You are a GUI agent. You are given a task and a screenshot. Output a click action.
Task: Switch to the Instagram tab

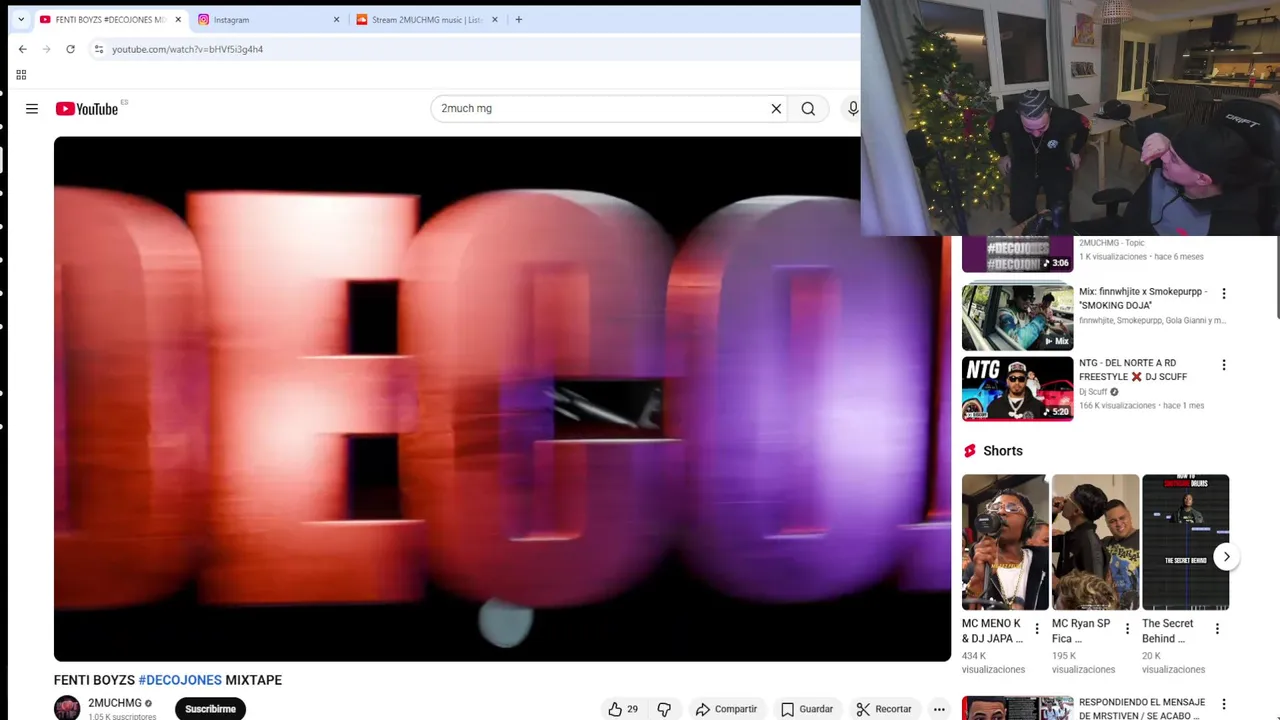(268, 19)
